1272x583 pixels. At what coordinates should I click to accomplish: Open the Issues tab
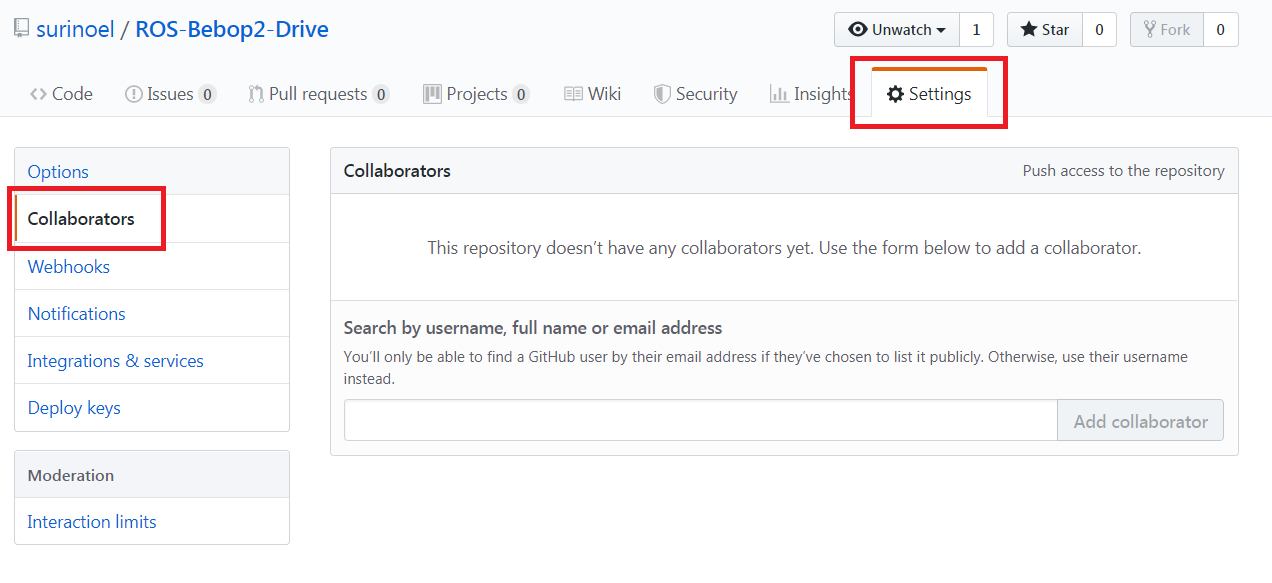[170, 94]
